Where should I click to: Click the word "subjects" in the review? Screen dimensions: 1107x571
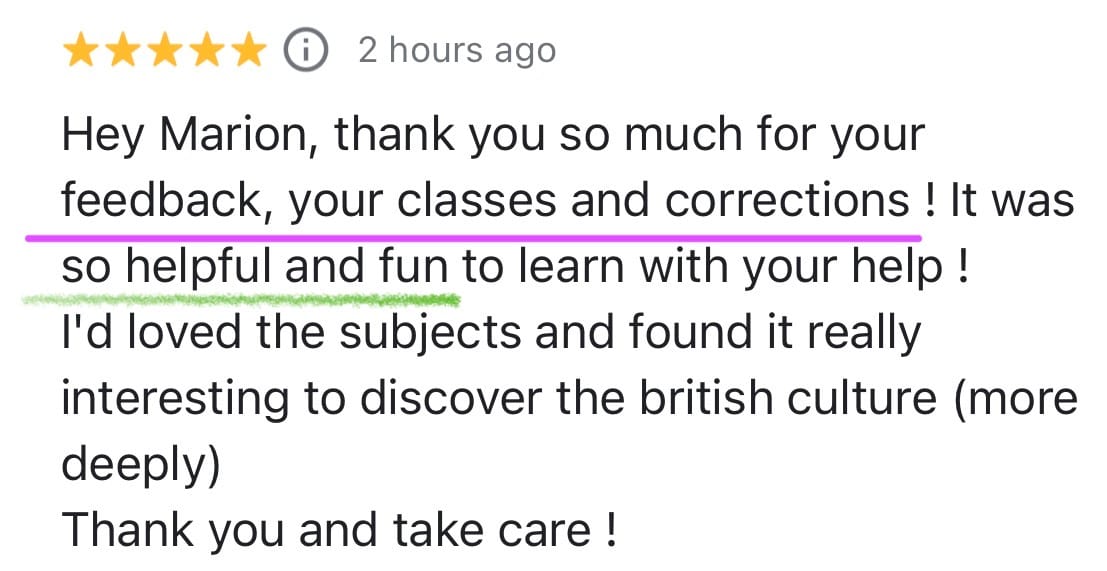(431, 333)
